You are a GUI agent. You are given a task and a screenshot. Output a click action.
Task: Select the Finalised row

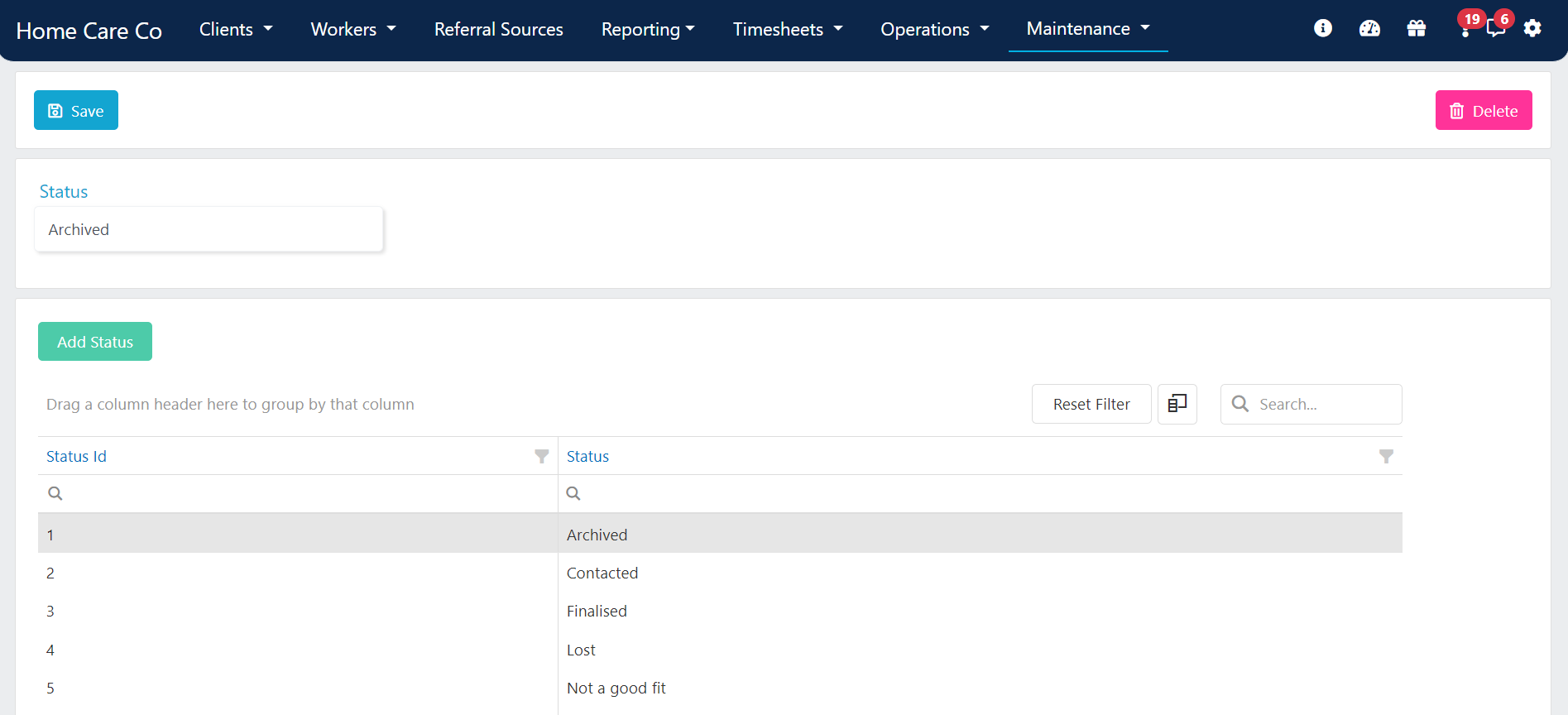(720, 611)
